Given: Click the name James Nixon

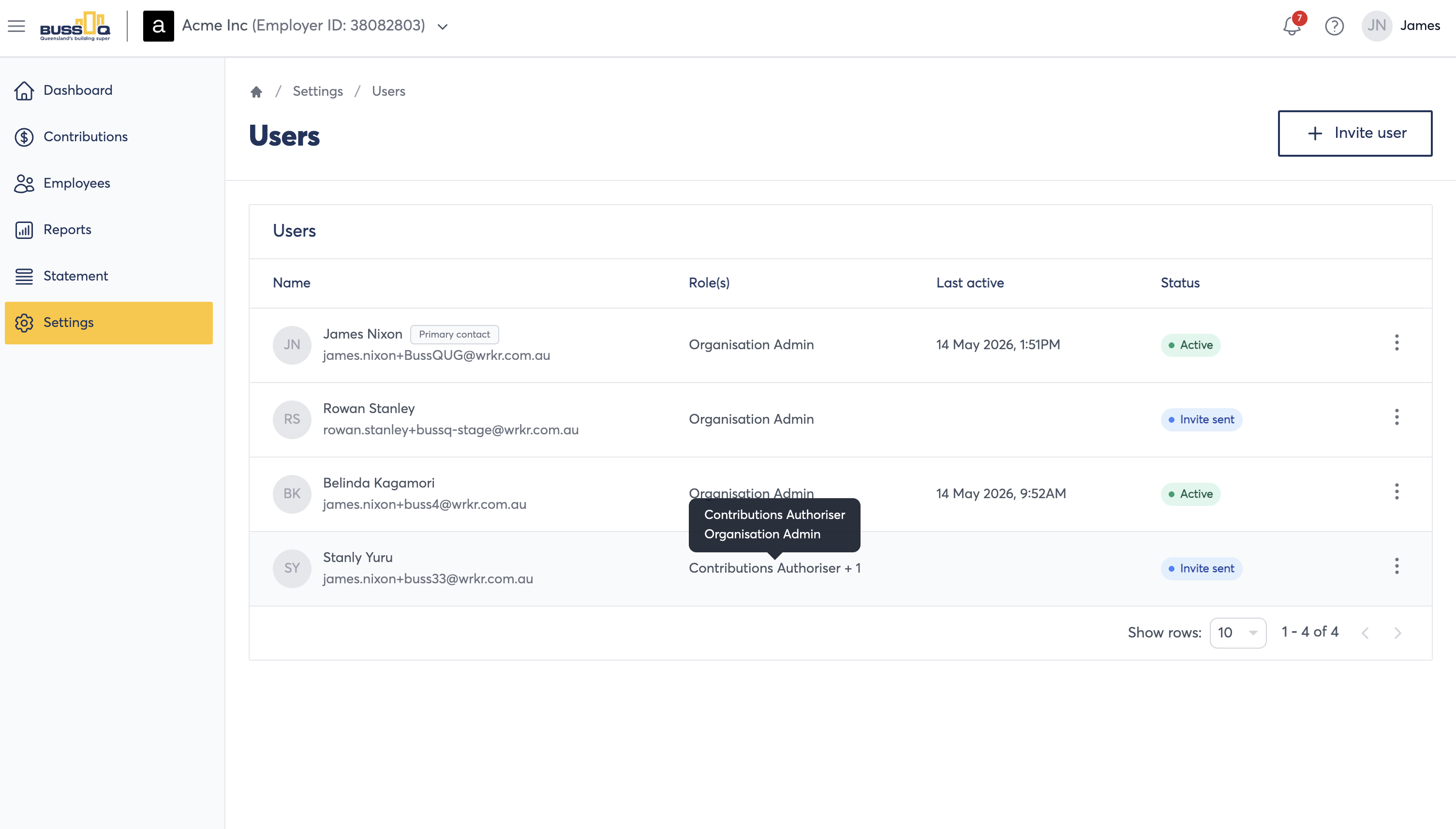Looking at the screenshot, I should pyautogui.click(x=362, y=334).
